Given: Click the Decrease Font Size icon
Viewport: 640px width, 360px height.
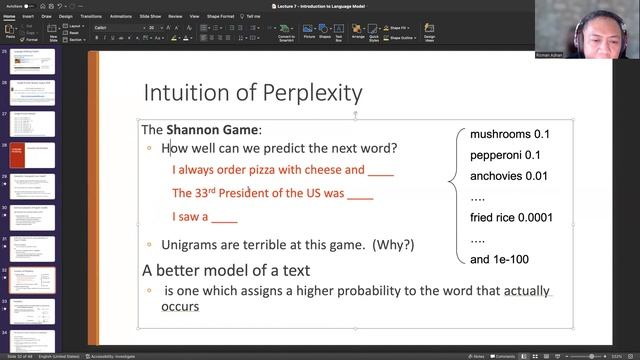Looking at the screenshot, I should [x=176, y=28].
